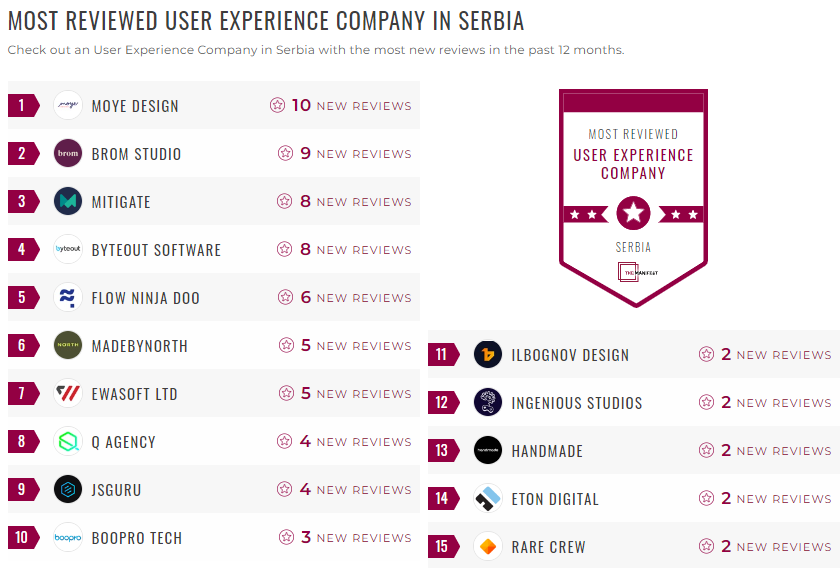Click the Mitigate logo icon
Screen dimensions: 840x568
pyautogui.click(x=68, y=201)
